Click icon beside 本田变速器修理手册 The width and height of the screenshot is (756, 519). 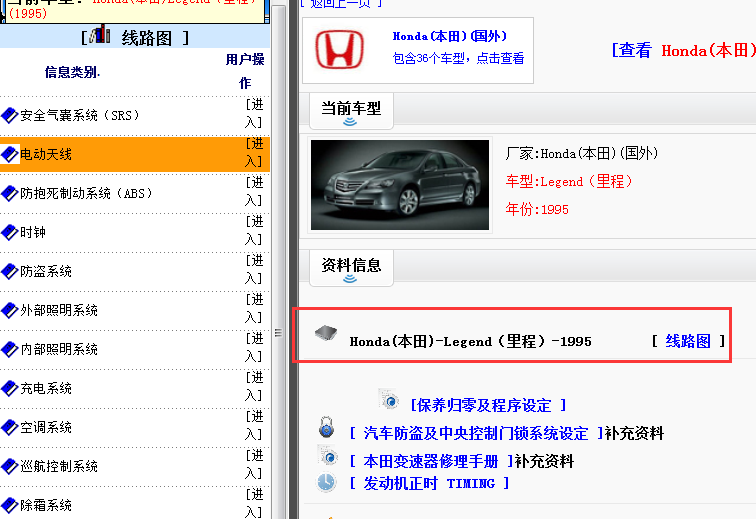[328, 455]
